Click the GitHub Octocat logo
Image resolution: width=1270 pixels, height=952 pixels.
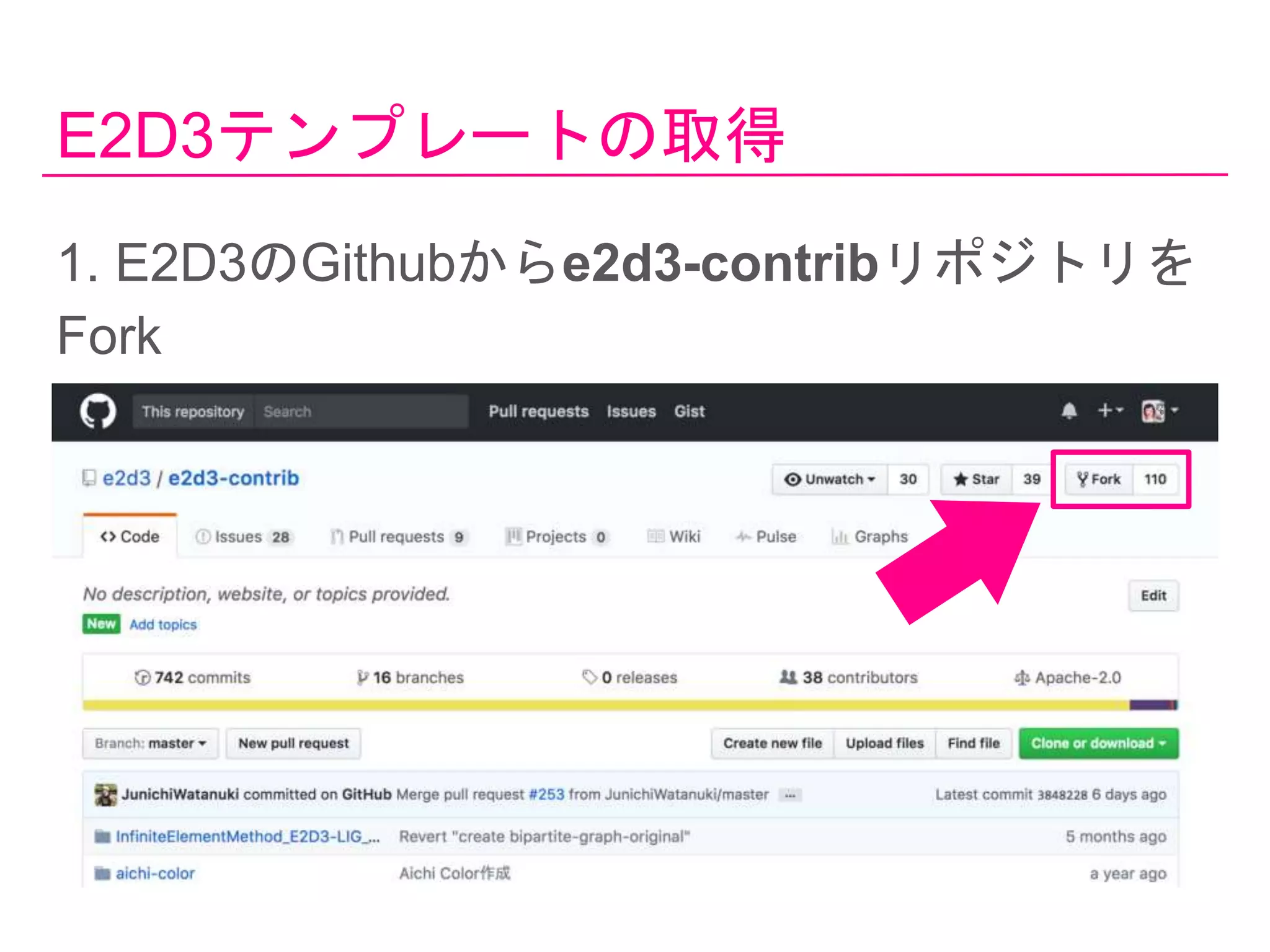click(x=98, y=412)
